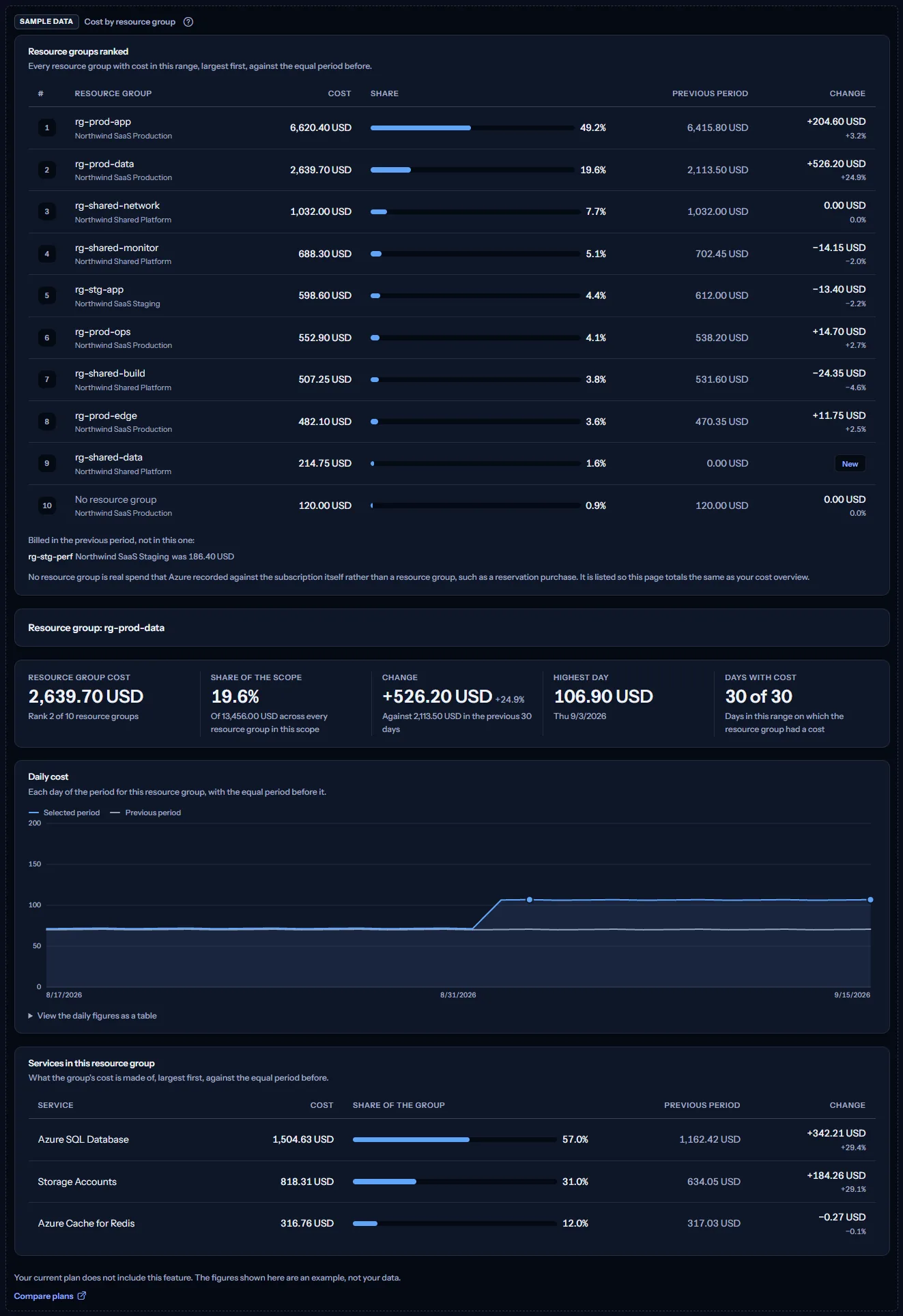
Task: Pick the rg-shared-monitor resource group
Action: point(117,248)
